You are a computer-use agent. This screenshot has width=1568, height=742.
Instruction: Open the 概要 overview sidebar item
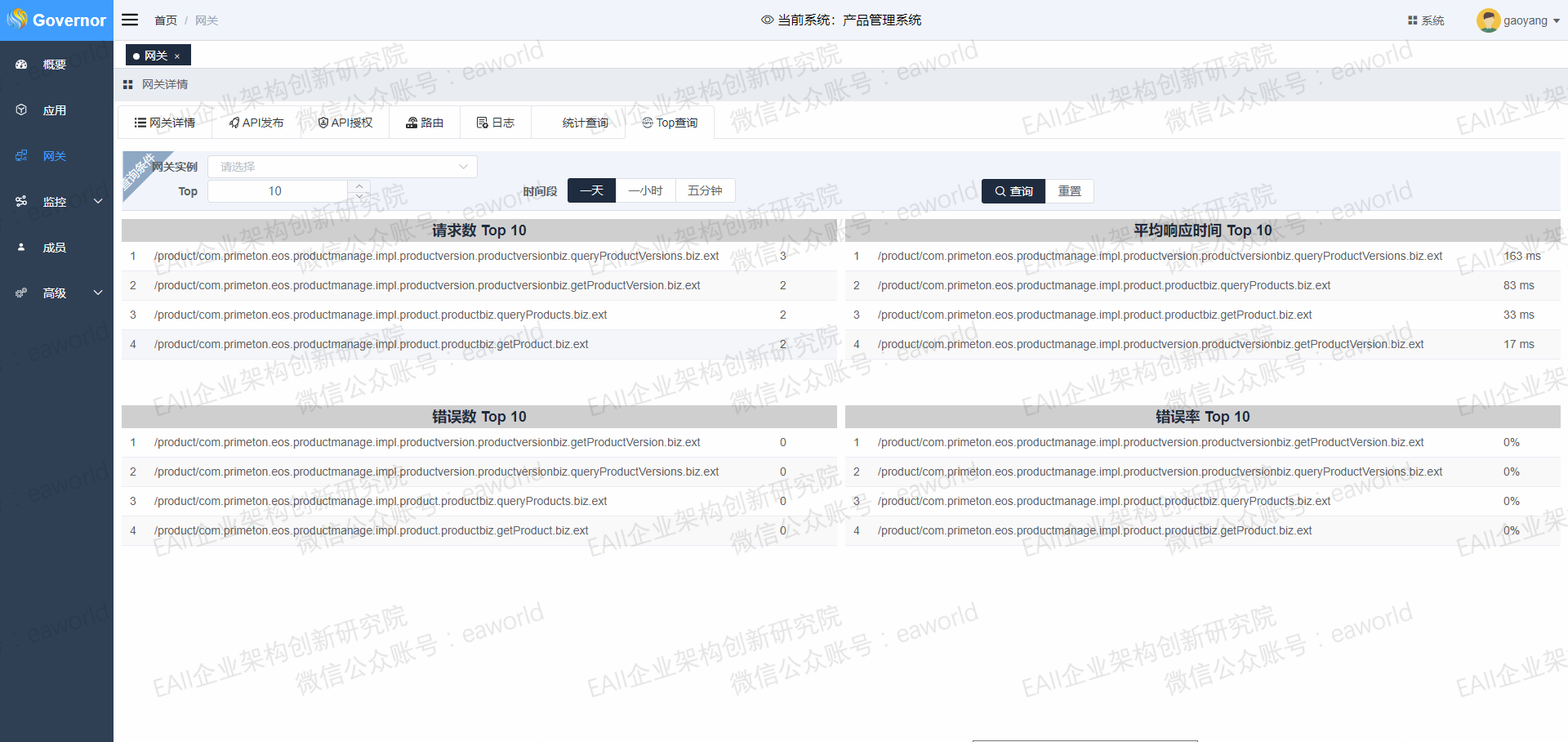pyautogui.click(x=54, y=65)
